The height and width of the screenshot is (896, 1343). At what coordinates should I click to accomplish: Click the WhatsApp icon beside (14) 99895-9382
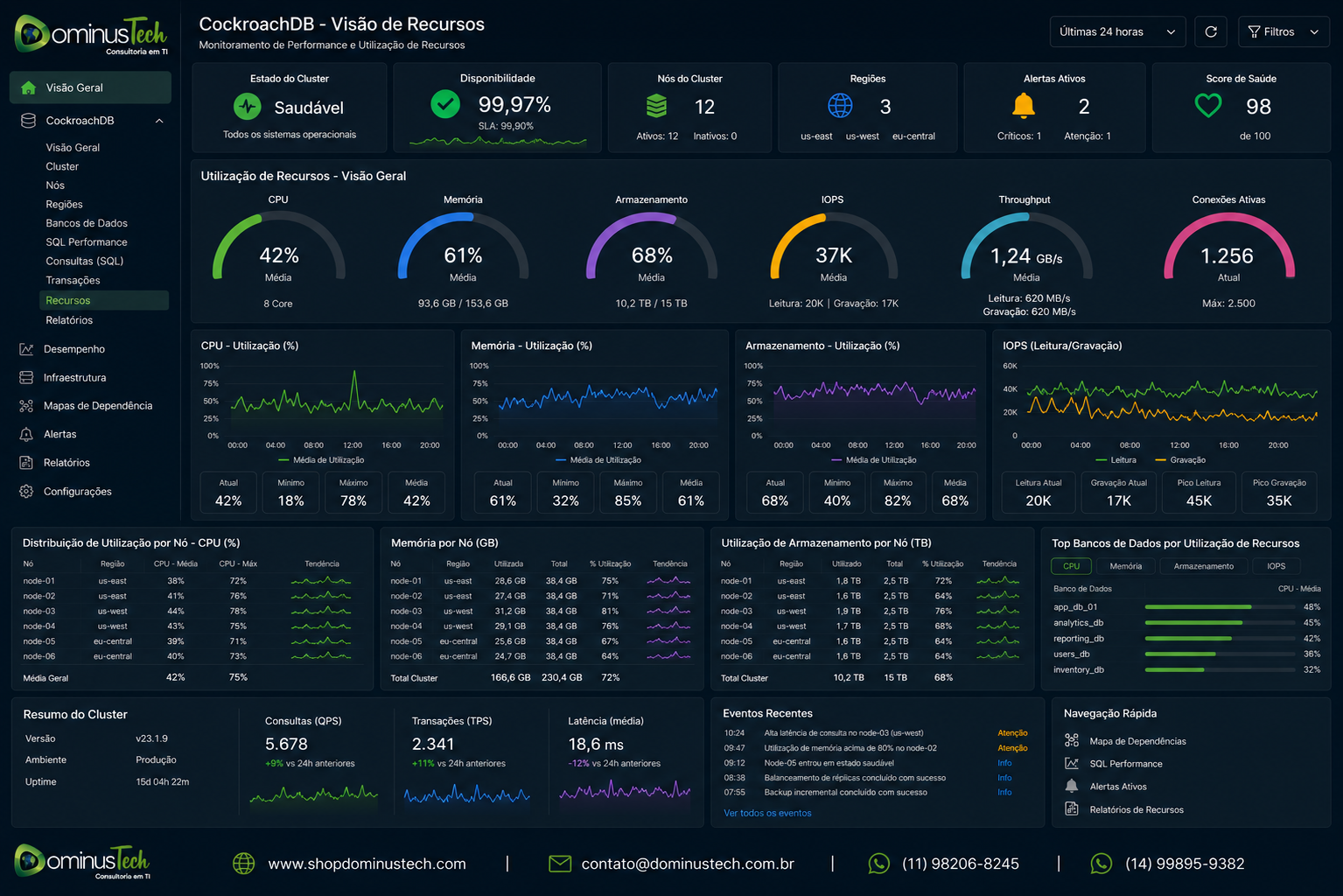(1102, 864)
